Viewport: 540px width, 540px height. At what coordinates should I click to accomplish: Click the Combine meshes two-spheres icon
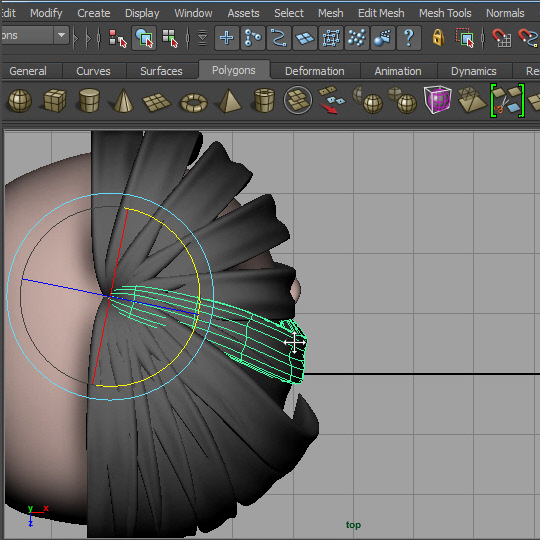click(x=368, y=100)
